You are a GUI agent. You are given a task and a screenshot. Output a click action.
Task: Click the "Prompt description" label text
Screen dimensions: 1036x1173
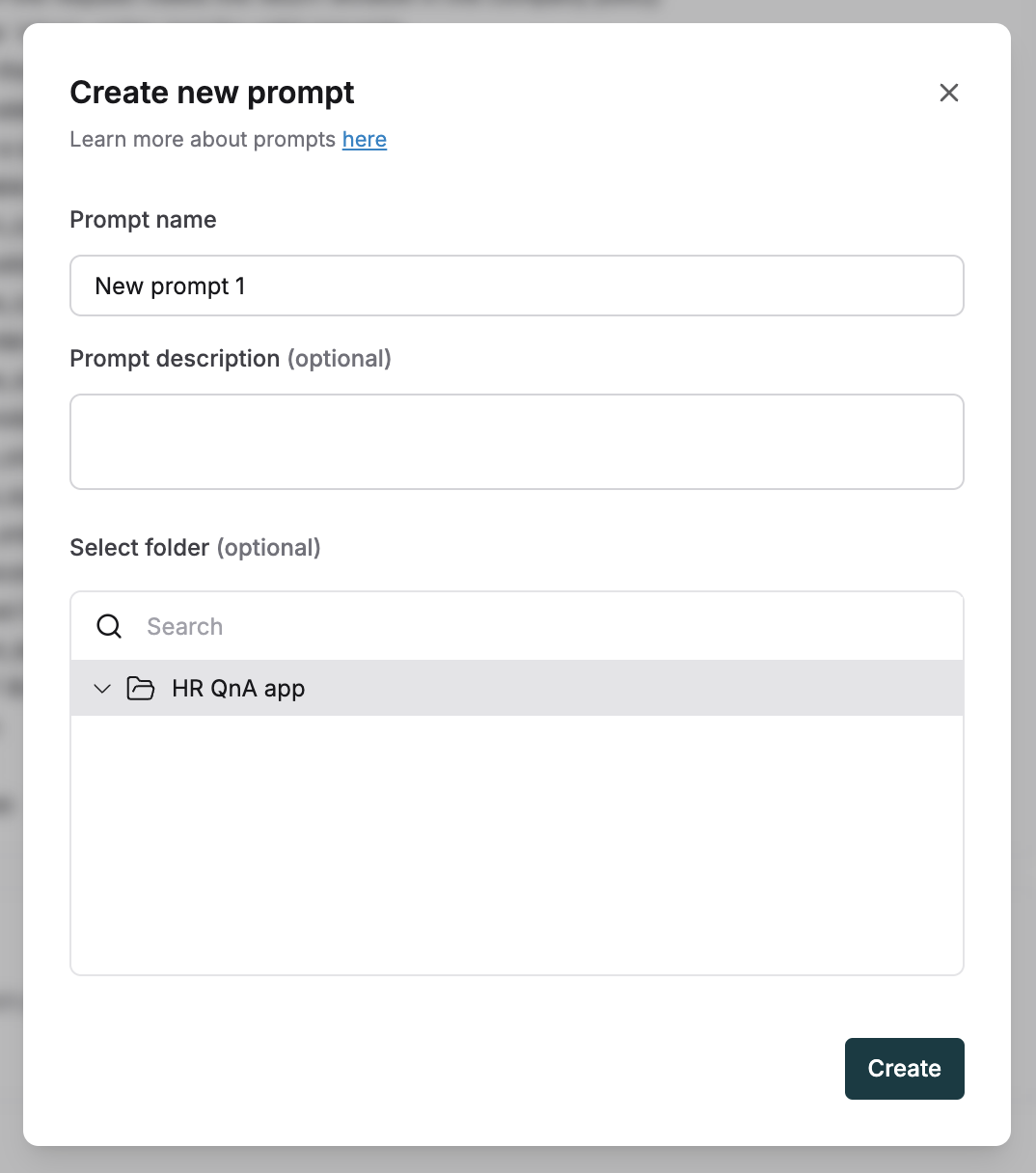pos(175,359)
